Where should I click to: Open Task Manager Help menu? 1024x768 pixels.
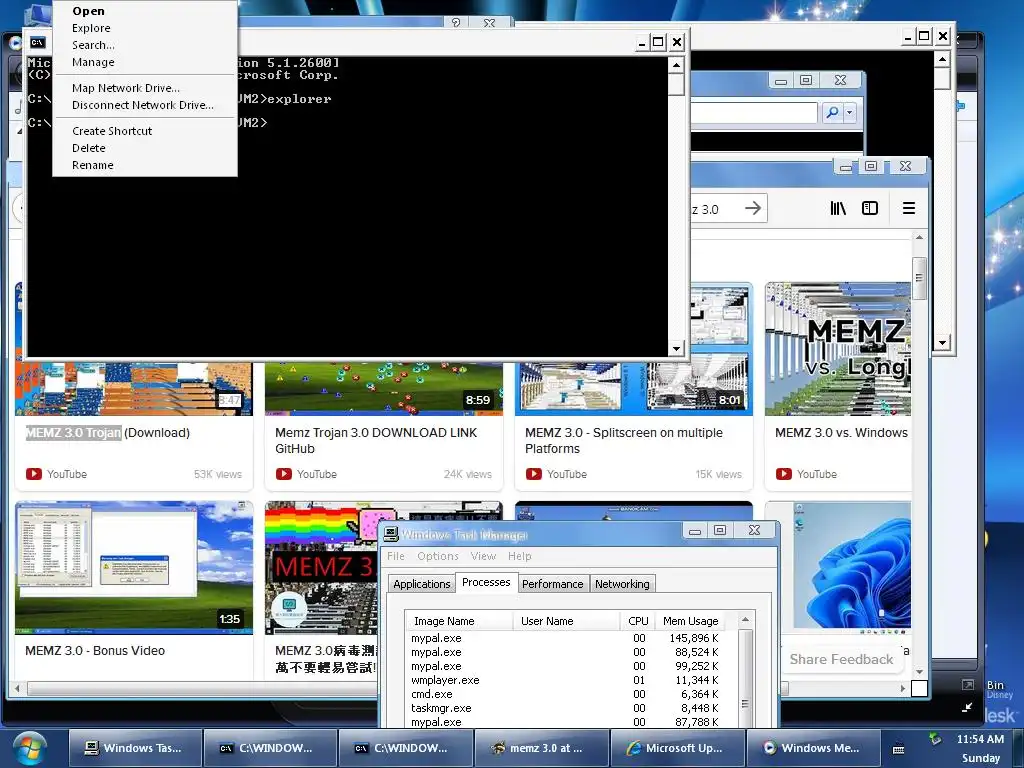pyautogui.click(x=520, y=556)
